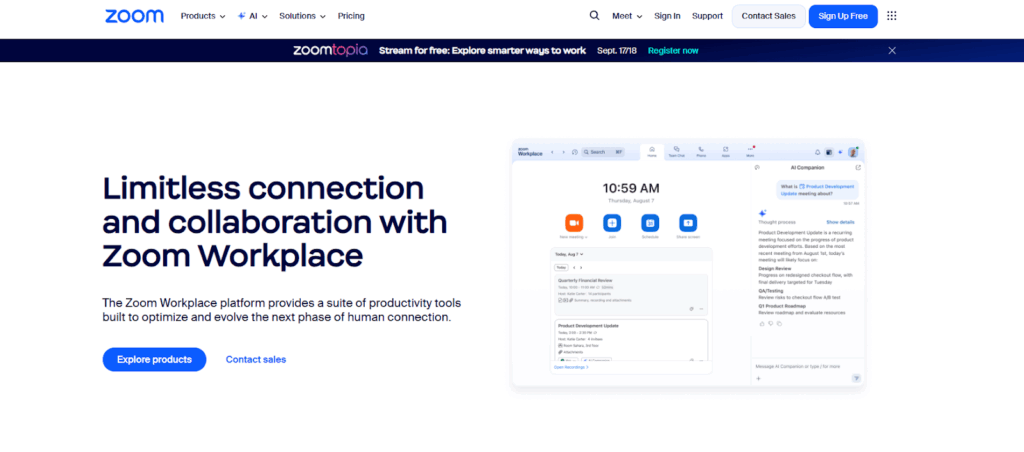
Task: Open the Meet dropdown
Action: pos(626,16)
